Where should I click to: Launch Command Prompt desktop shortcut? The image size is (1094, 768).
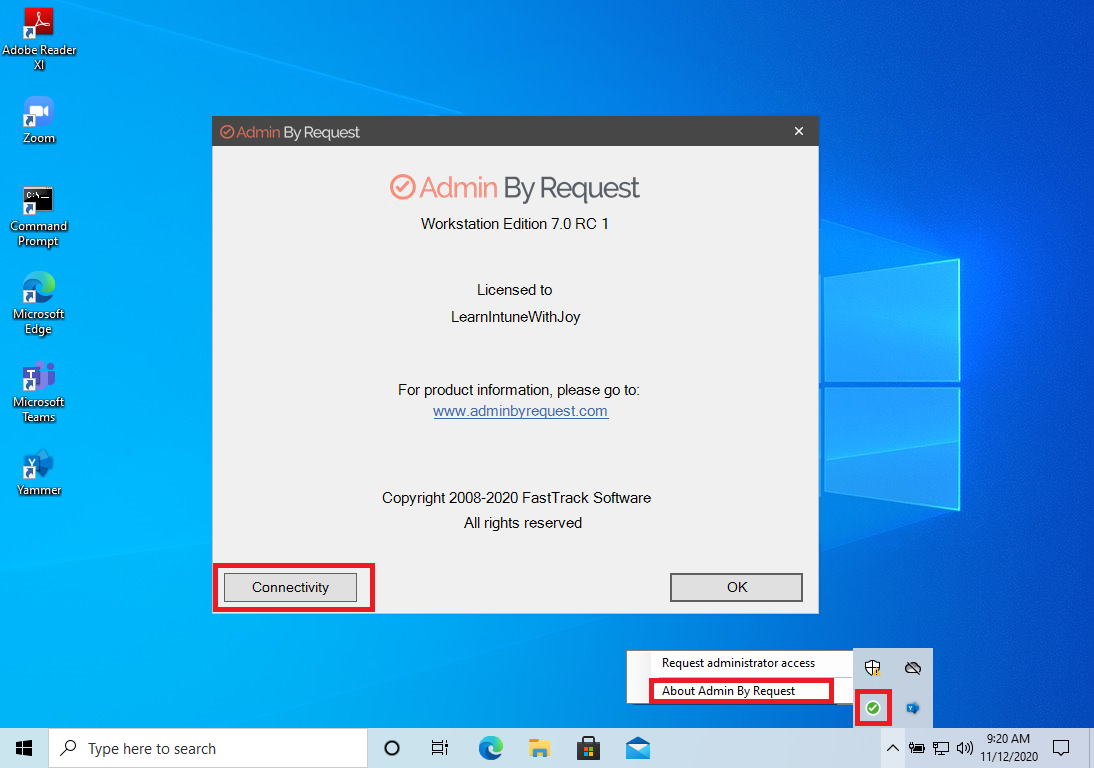[38, 217]
